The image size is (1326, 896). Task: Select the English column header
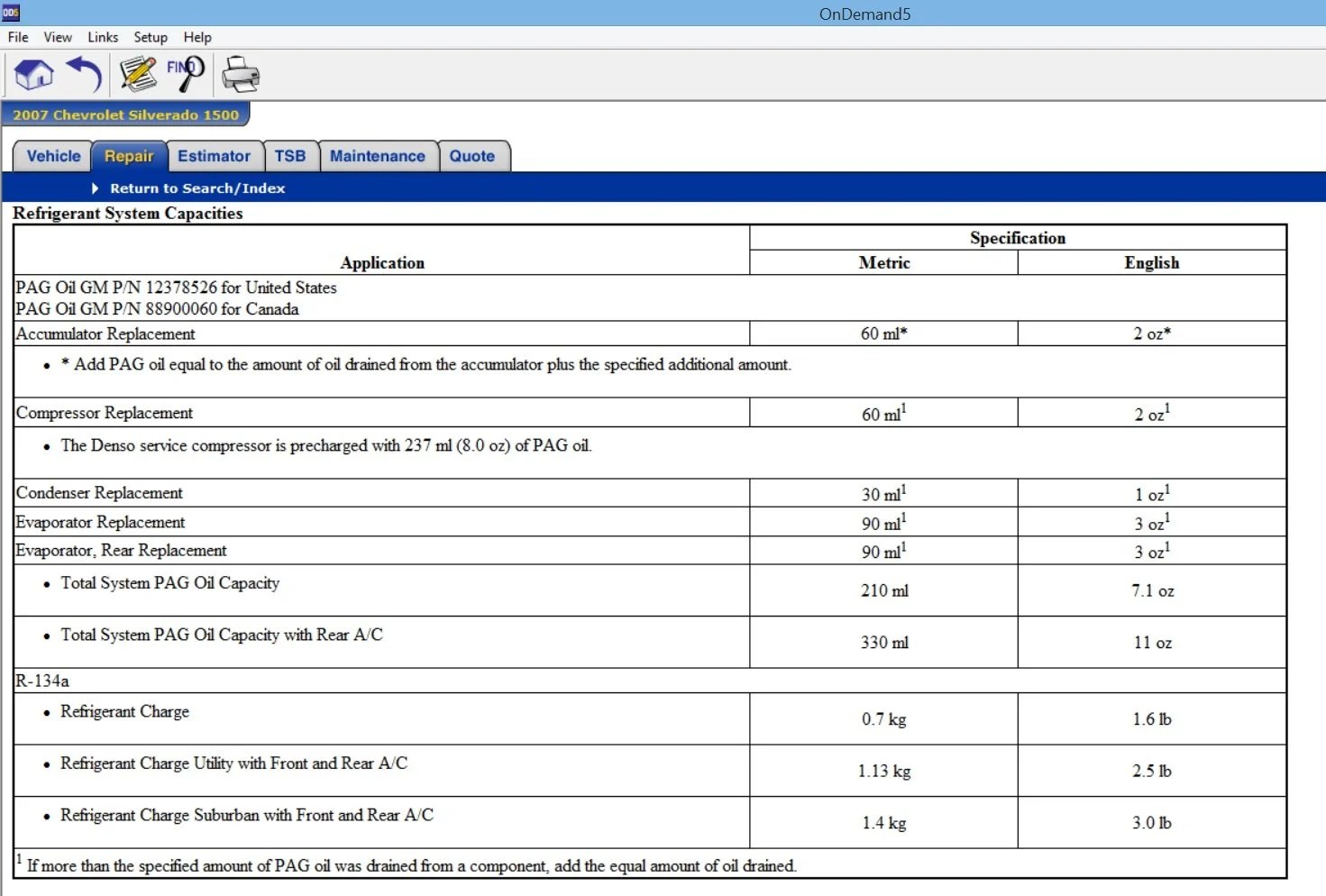pyautogui.click(x=1152, y=262)
